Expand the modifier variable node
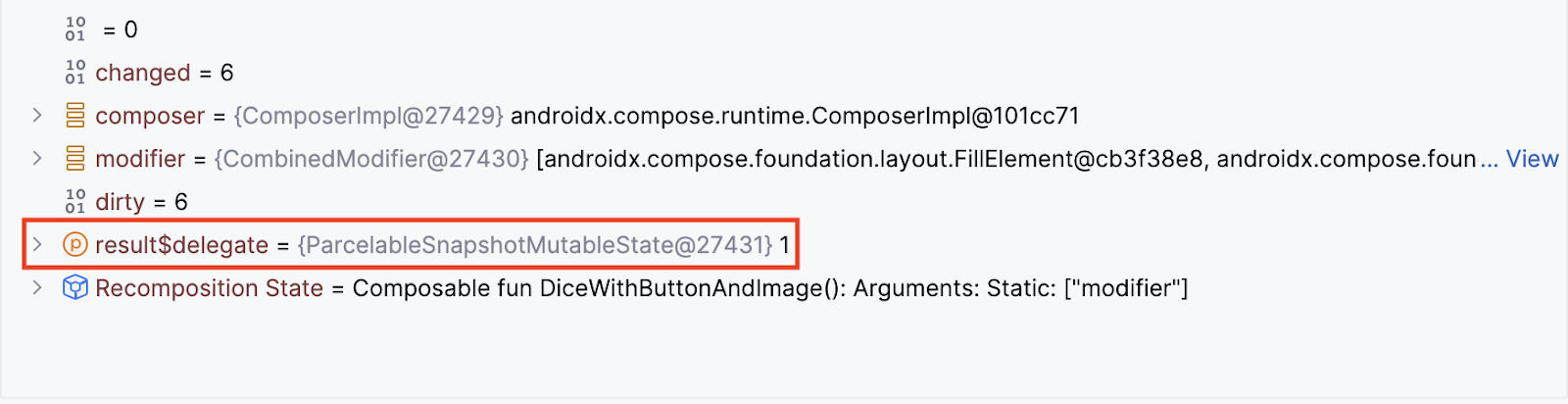 coord(37,159)
